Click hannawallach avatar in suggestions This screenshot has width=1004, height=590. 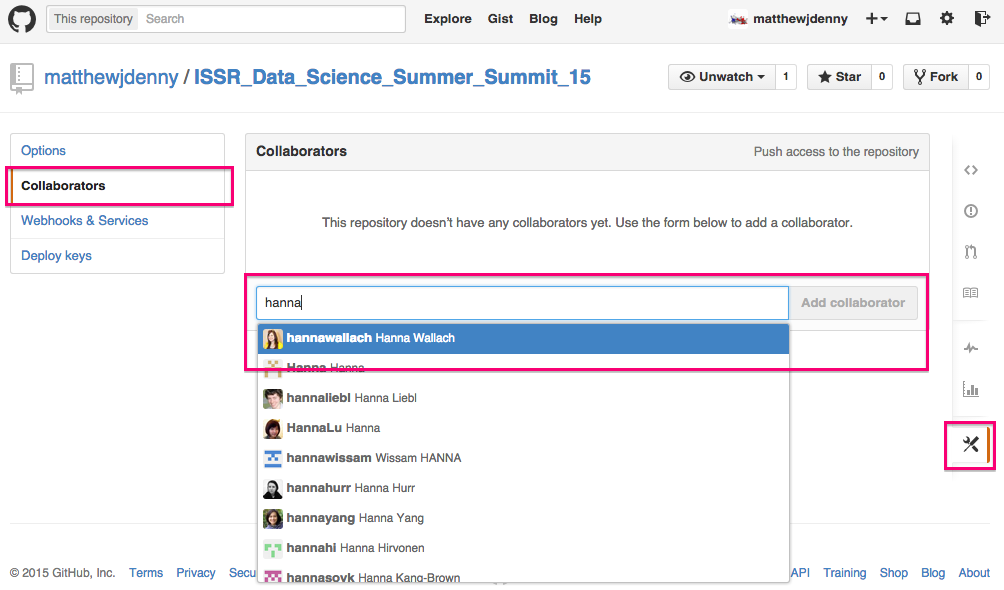tap(273, 339)
